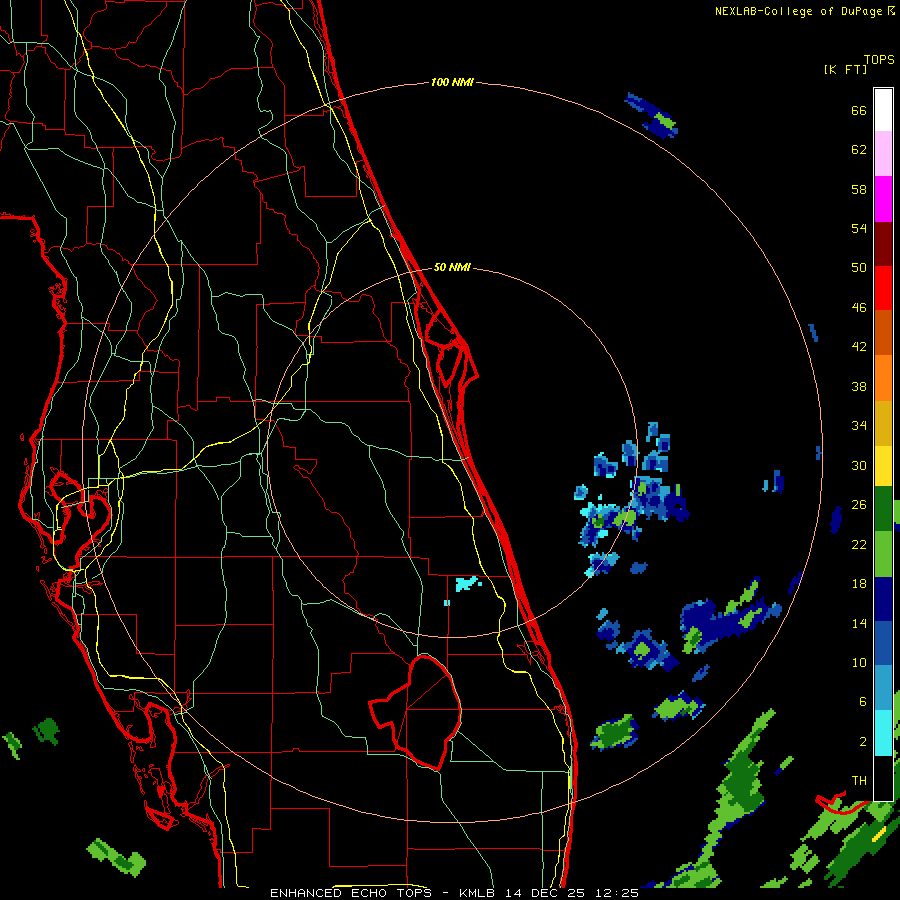Pick the gold legend swatch
The width and height of the screenshot is (900, 900).
click(883, 423)
